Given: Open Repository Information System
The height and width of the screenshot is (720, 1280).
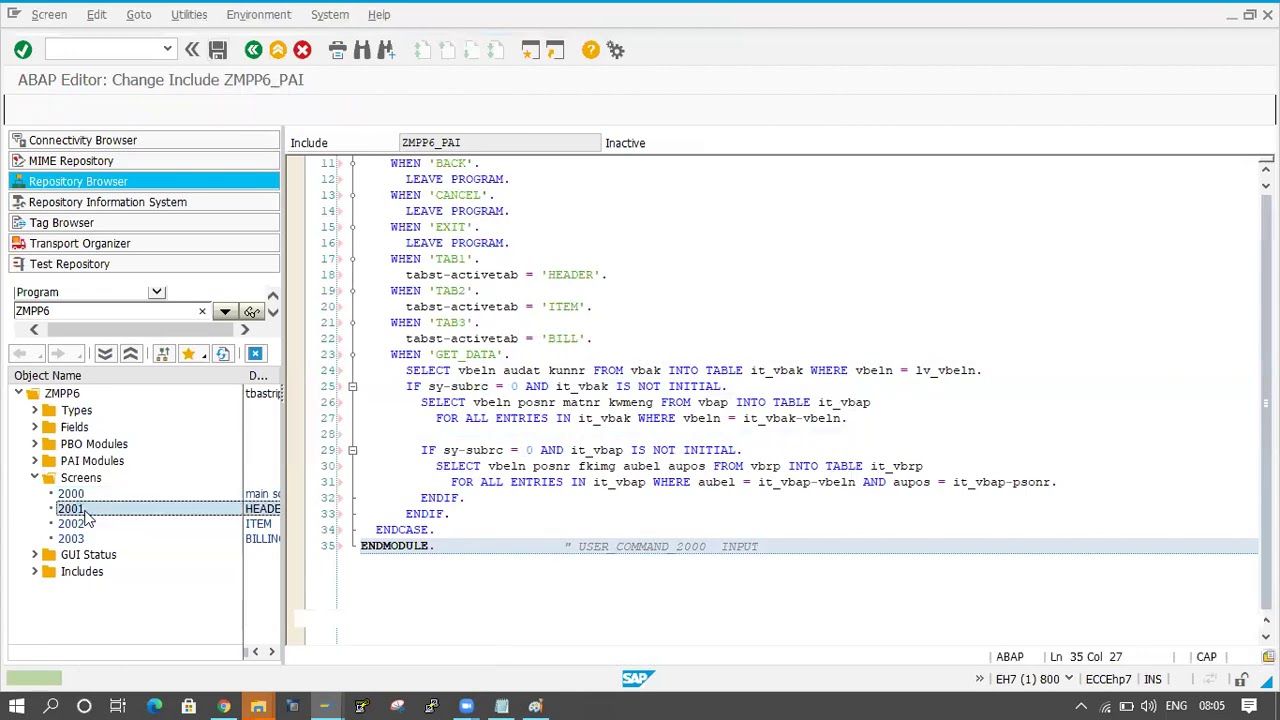Looking at the screenshot, I should pyautogui.click(x=145, y=202).
